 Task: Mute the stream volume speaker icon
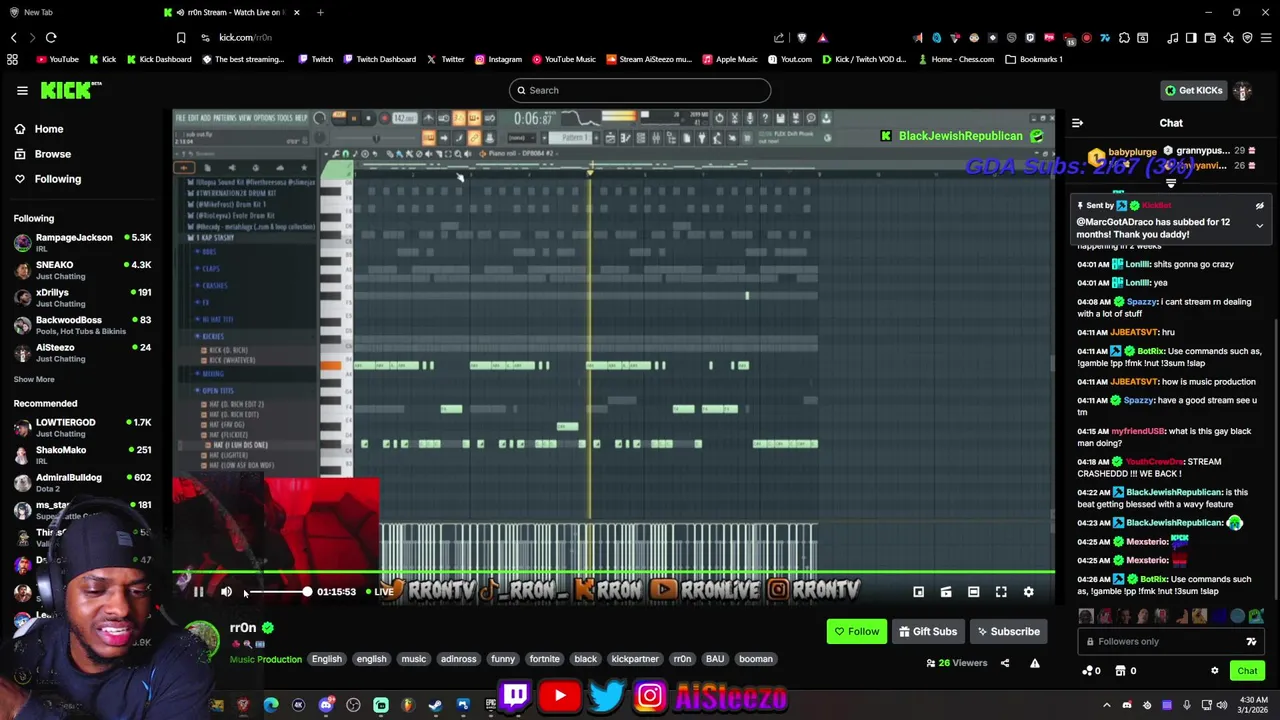point(226,592)
